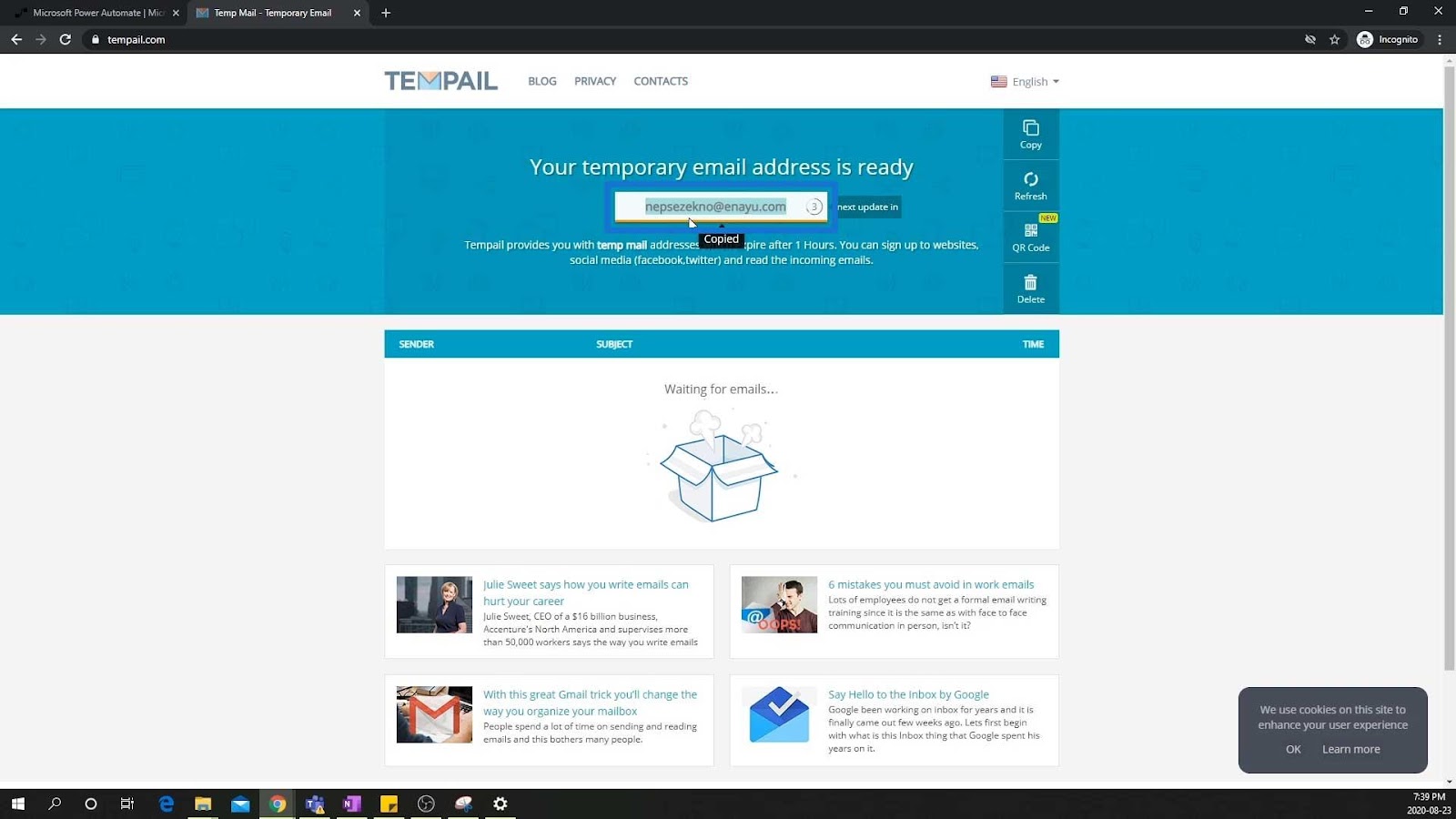Delete the temporary email address
Screen dimensions: 1456x819
[x=1030, y=289]
